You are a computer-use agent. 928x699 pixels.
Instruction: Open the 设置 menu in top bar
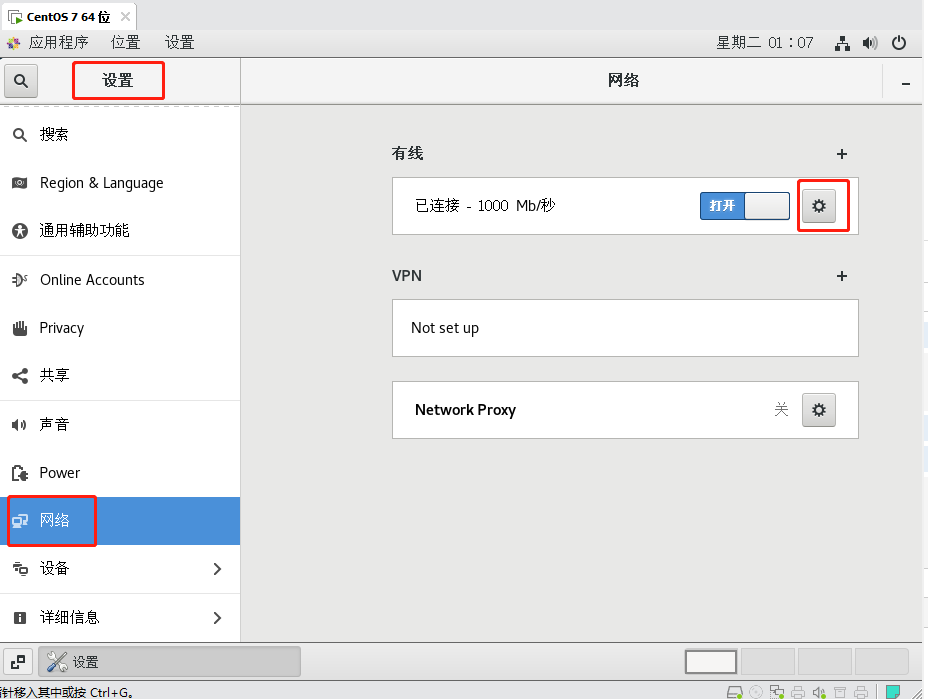pyautogui.click(x=179, y=43)
